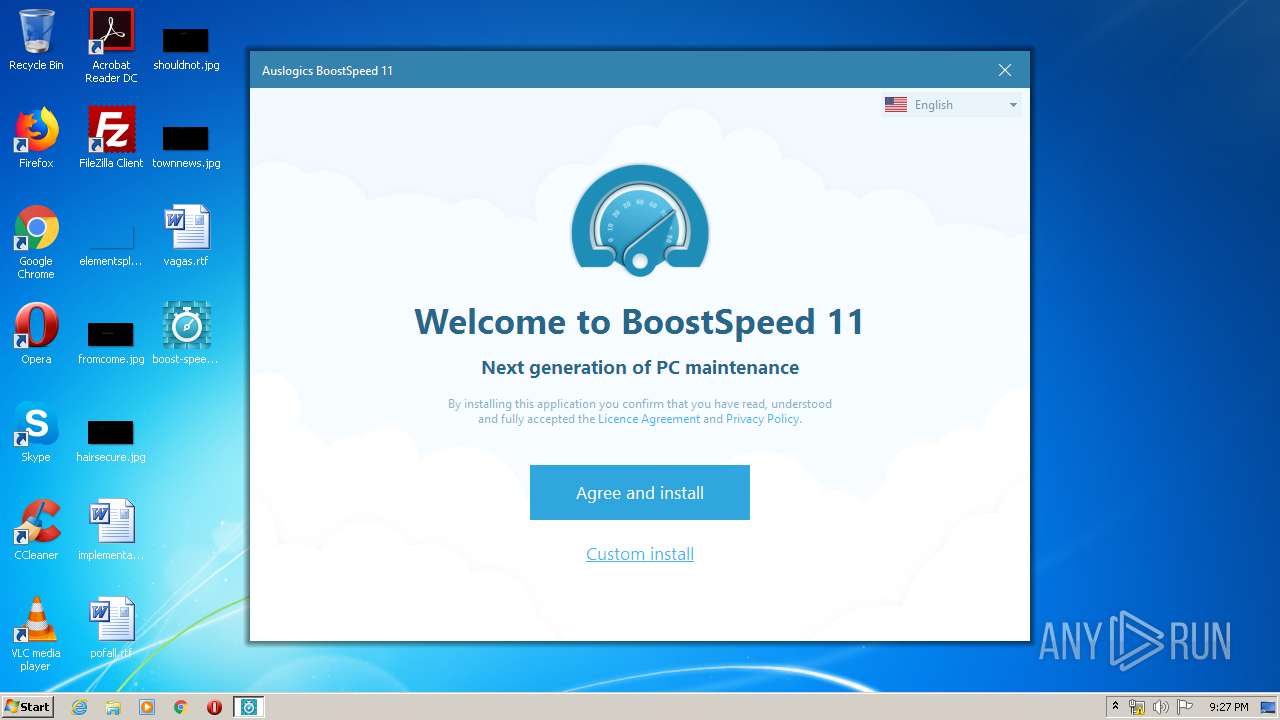Open the Start menu

pyautogui.click(x=28, y=707)
